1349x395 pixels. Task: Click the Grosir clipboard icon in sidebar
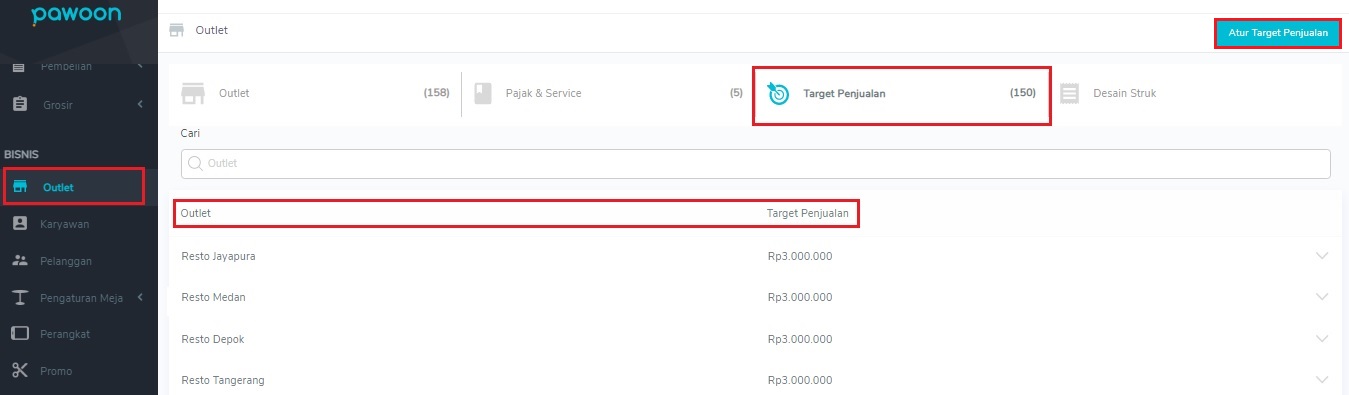click(19, 104)
